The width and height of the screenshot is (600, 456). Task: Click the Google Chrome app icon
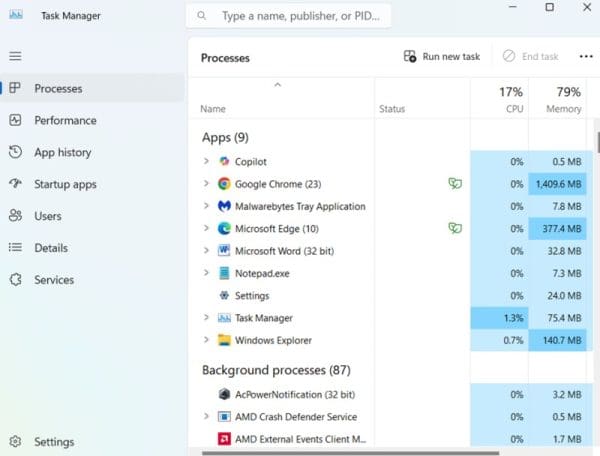(225, 184)
